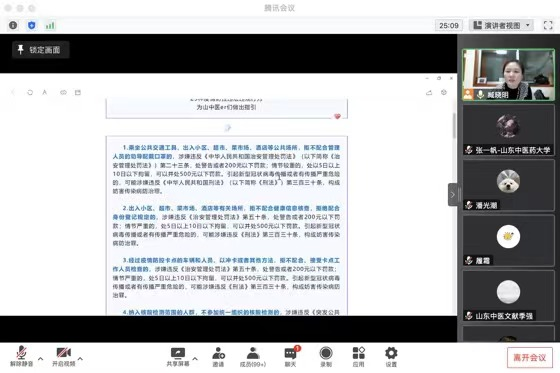
Task: Expand audio options arrow beside microphone
Action: (40, 359)
